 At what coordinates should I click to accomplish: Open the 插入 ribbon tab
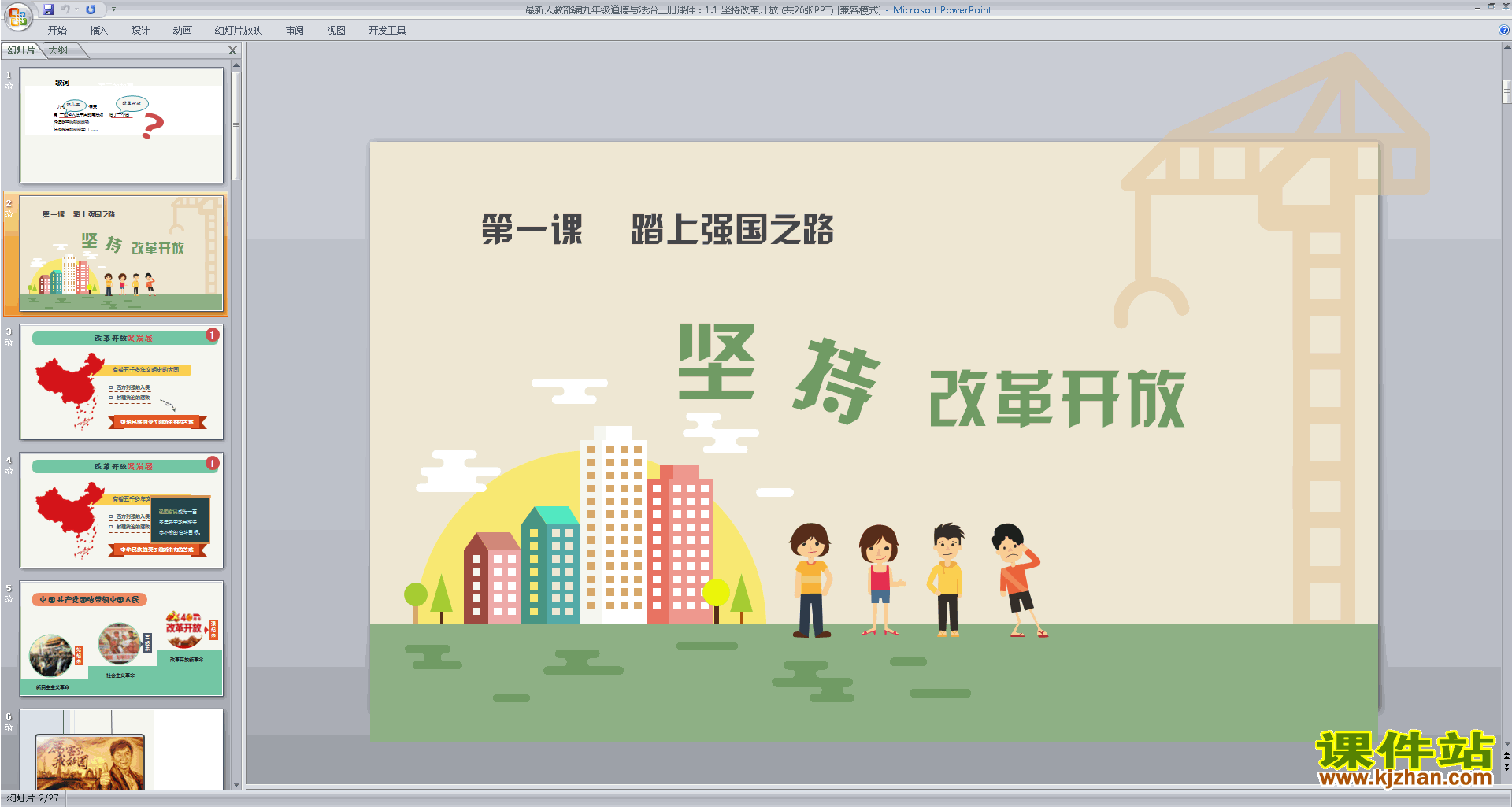point(98,31)
